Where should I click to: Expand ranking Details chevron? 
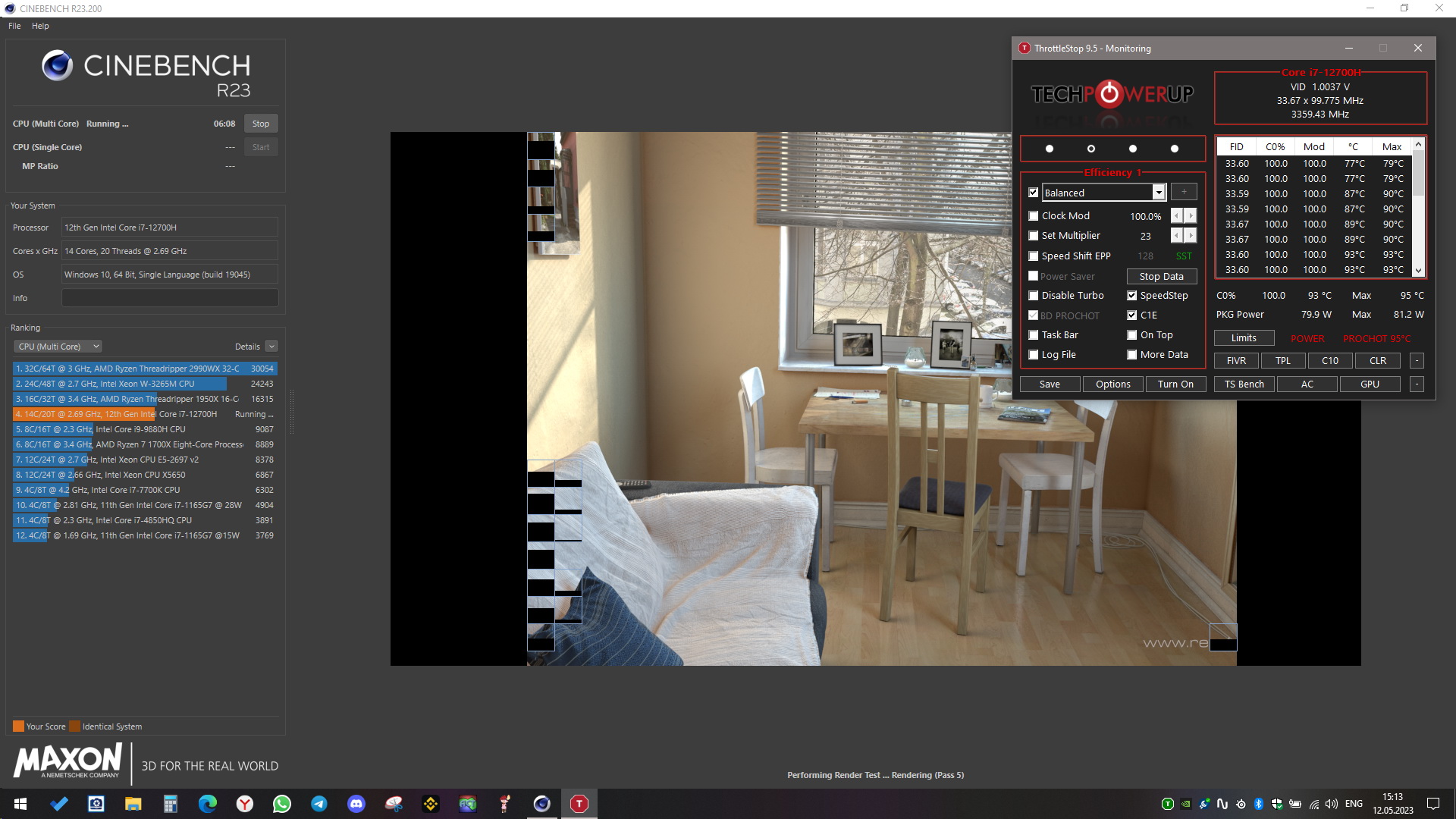tap(271, 347)
